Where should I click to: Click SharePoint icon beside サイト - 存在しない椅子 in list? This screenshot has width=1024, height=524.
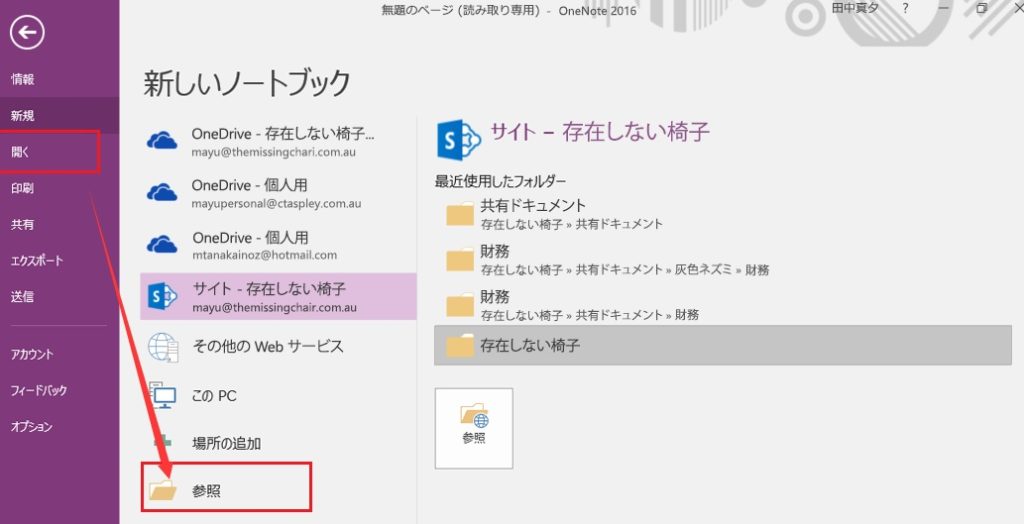click(x=163, y=297)
